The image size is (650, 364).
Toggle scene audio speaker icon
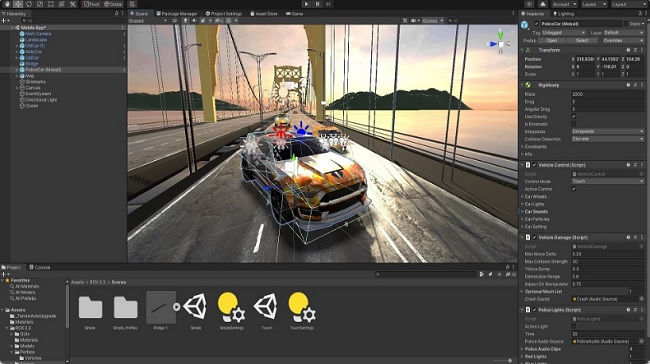(194, 20)
